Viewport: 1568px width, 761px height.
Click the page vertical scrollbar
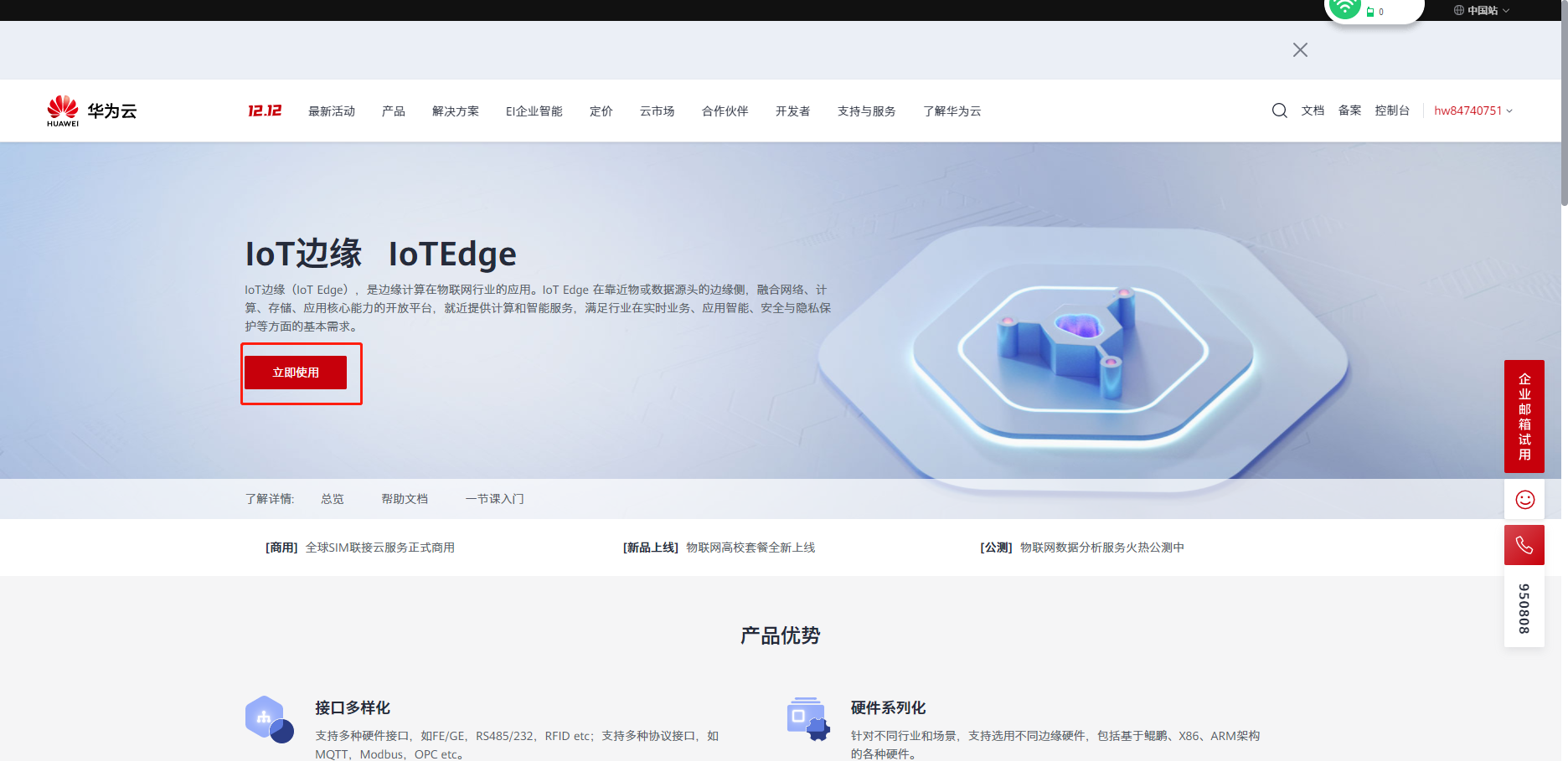[x=1564, y=103]
